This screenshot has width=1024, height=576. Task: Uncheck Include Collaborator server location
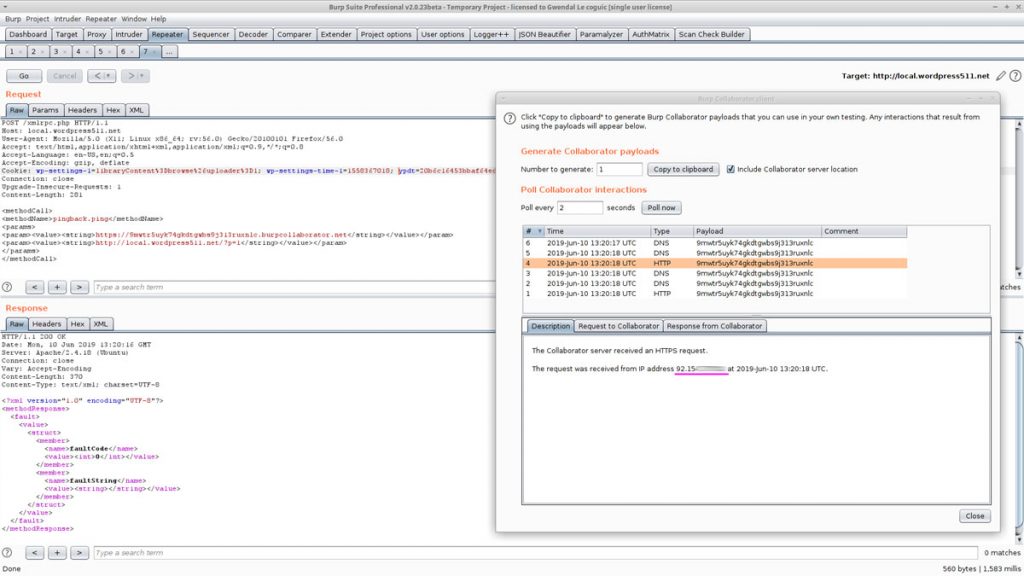click(x=730, y=169)
